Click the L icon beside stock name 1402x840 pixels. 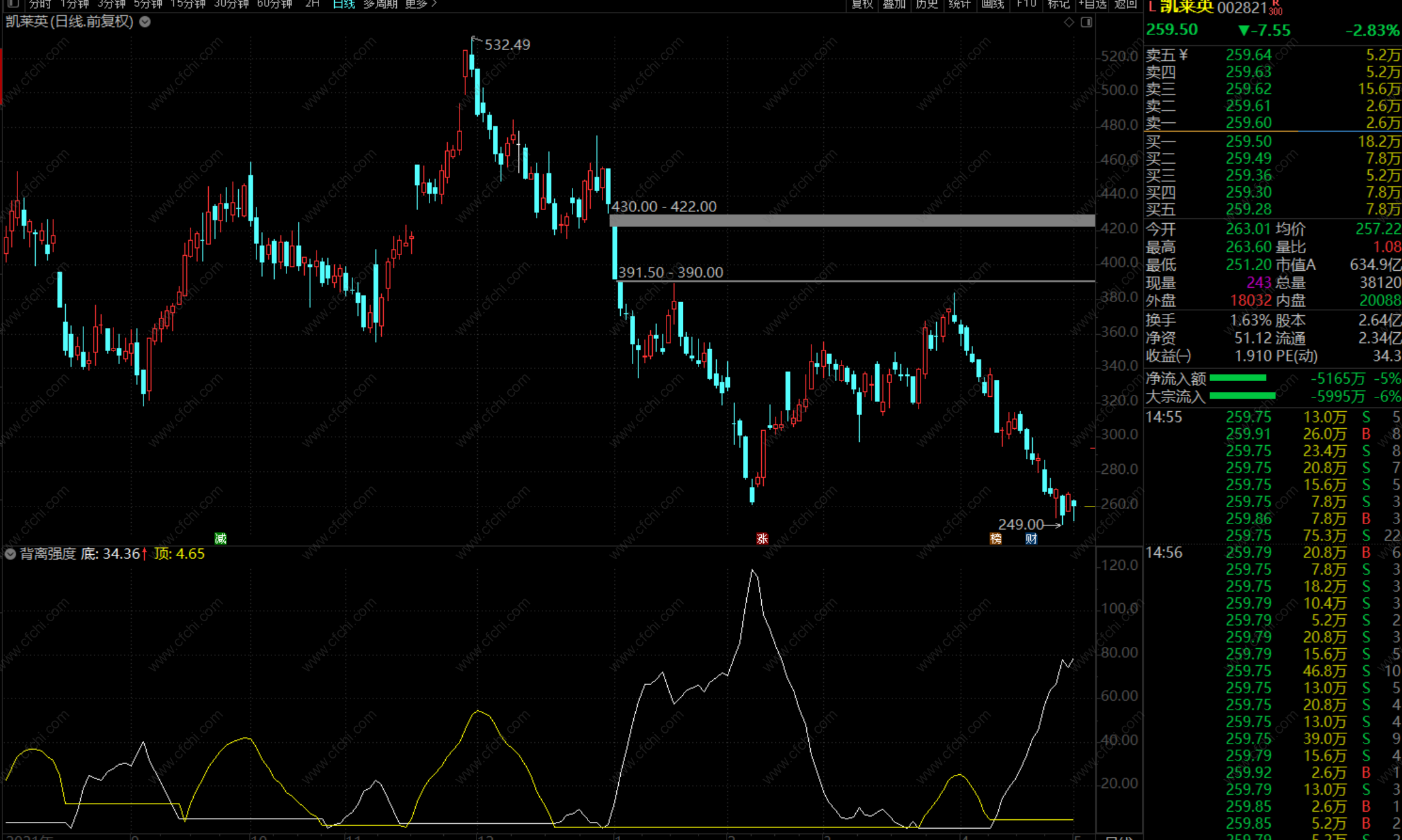point(1152,7)
